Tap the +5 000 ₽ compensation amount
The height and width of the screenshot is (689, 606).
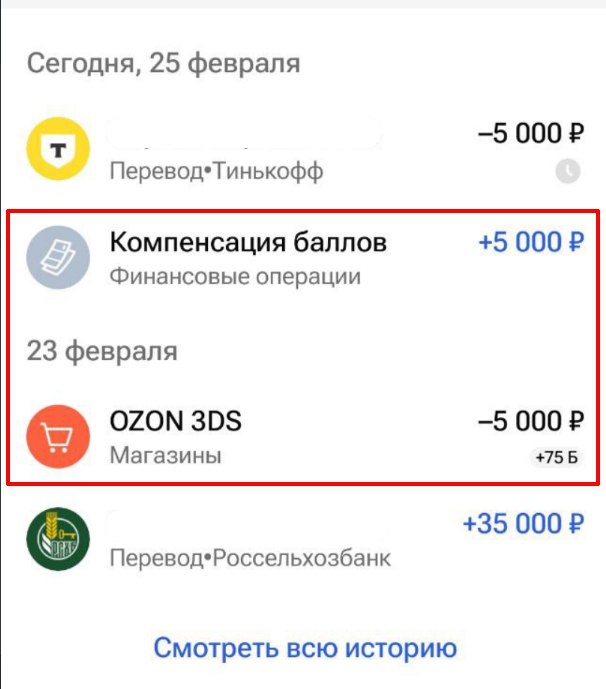click(x=531, y=242)
